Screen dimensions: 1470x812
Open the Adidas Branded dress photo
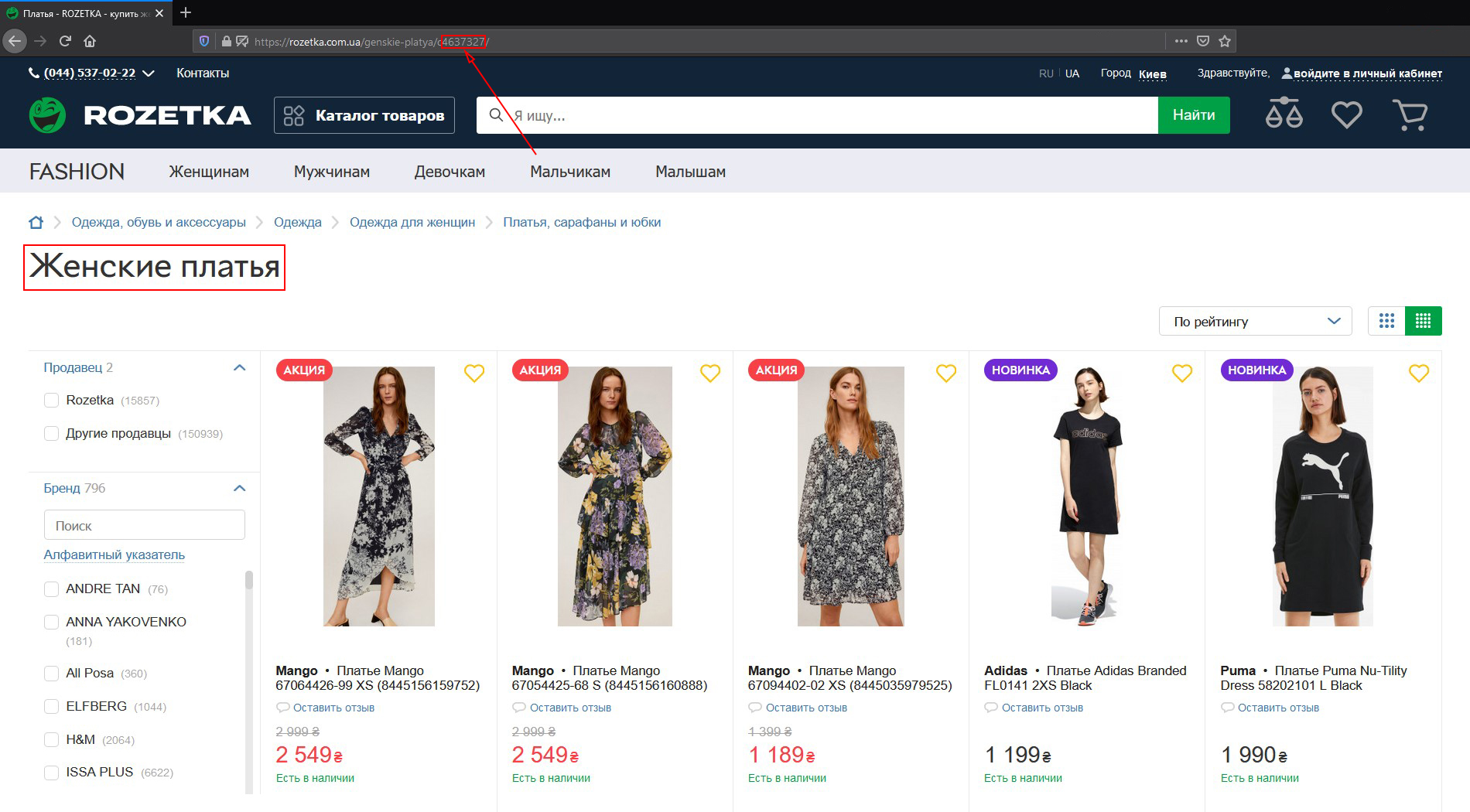click(1086, 496)
